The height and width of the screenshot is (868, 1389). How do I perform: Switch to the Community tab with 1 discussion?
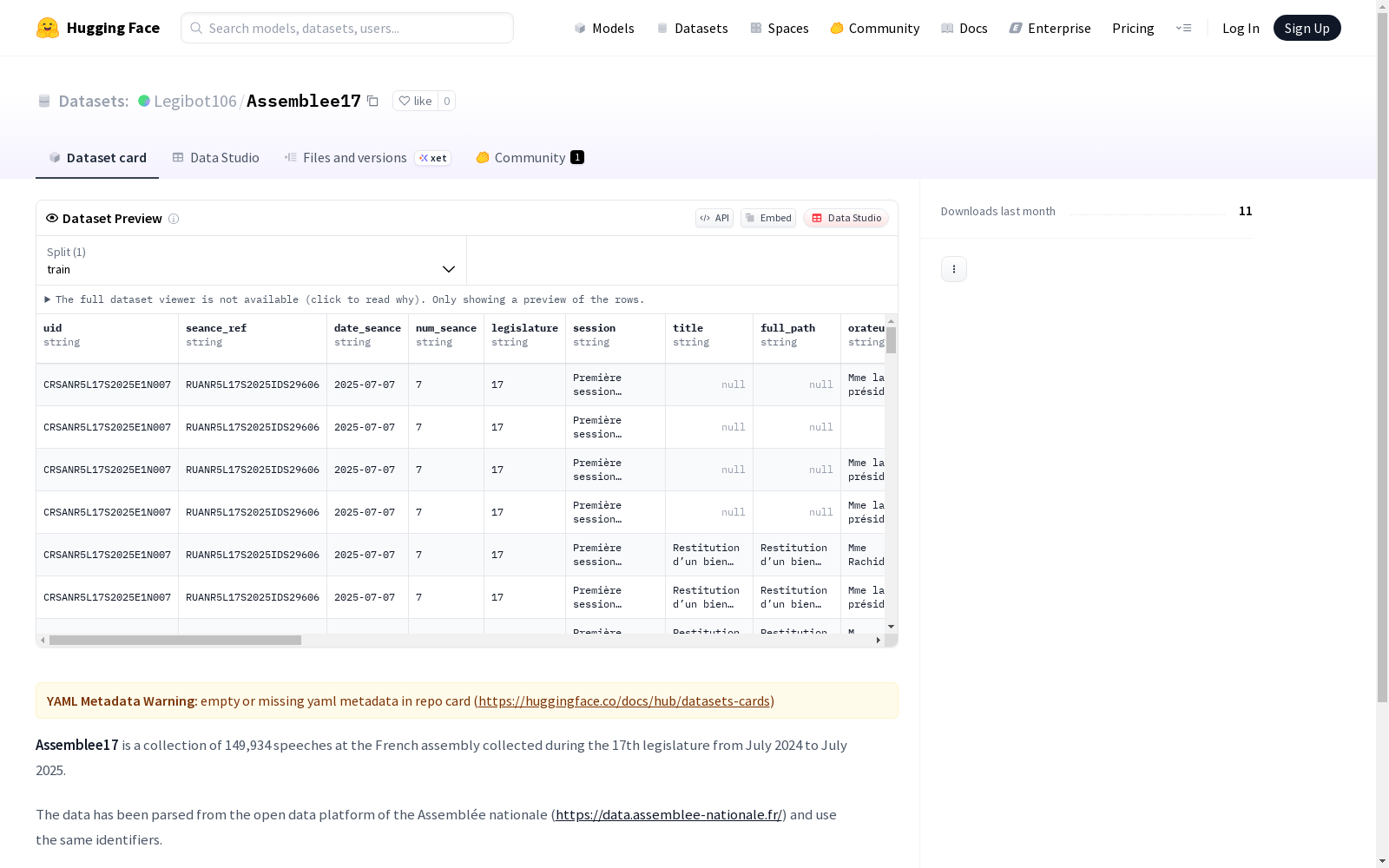[x=530, y=157]
